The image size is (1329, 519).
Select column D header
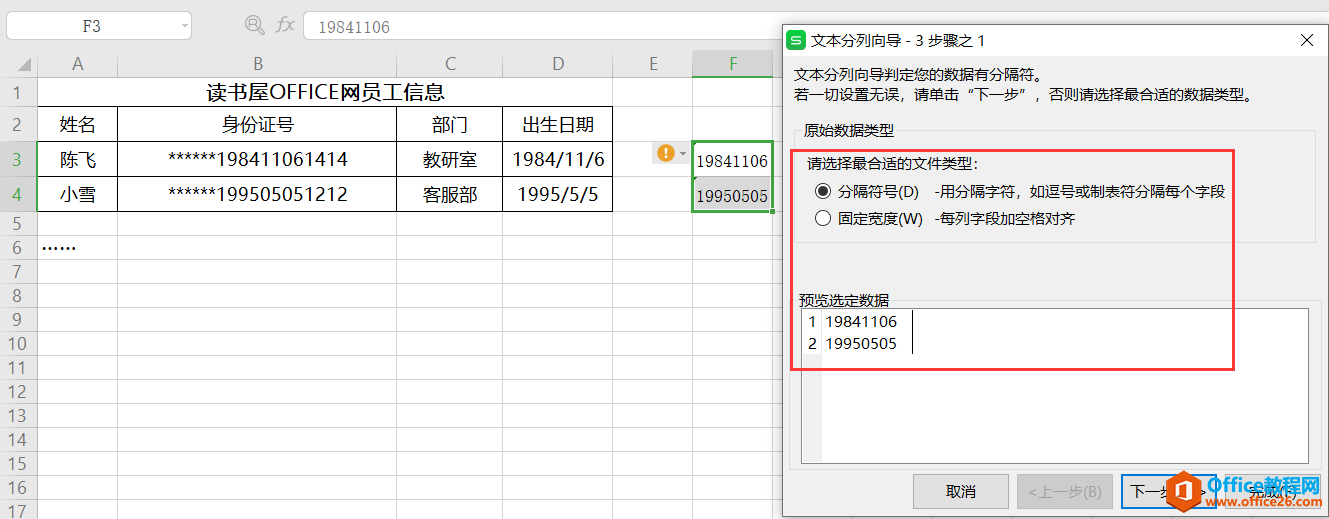point(557,64)
